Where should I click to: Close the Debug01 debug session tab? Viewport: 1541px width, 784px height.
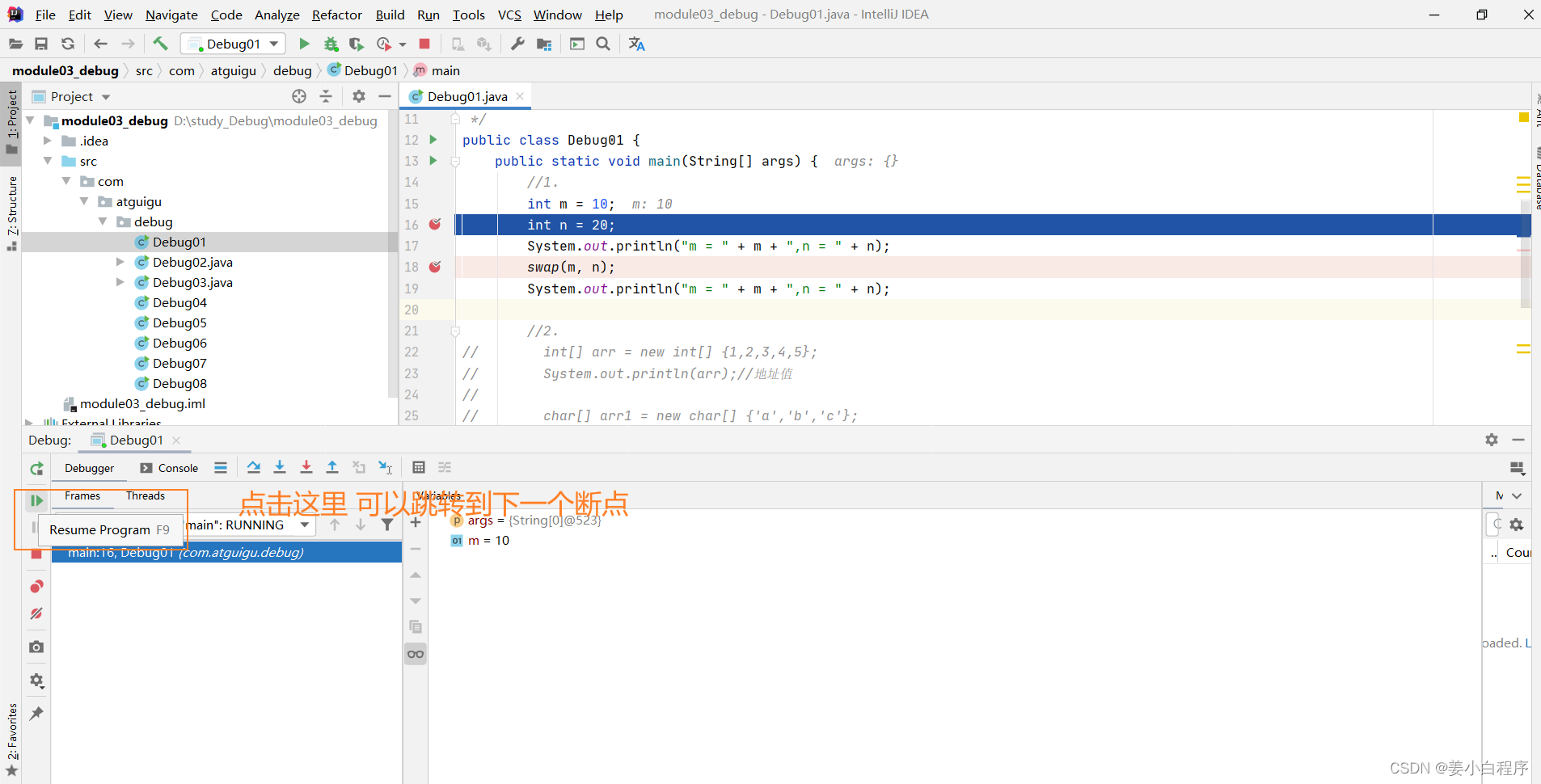pos(176,440)
